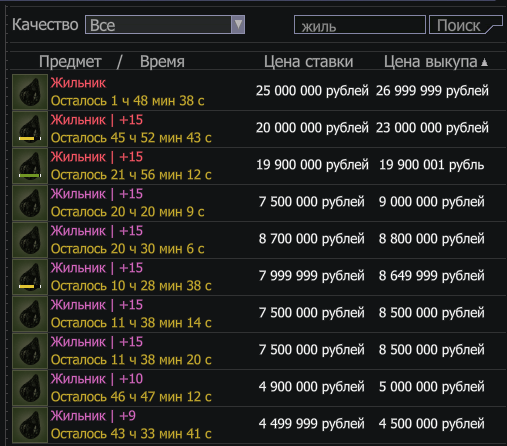Click the Поиск search button
Image resolution: width=507 pixels, height=446 pixels.
465,25
